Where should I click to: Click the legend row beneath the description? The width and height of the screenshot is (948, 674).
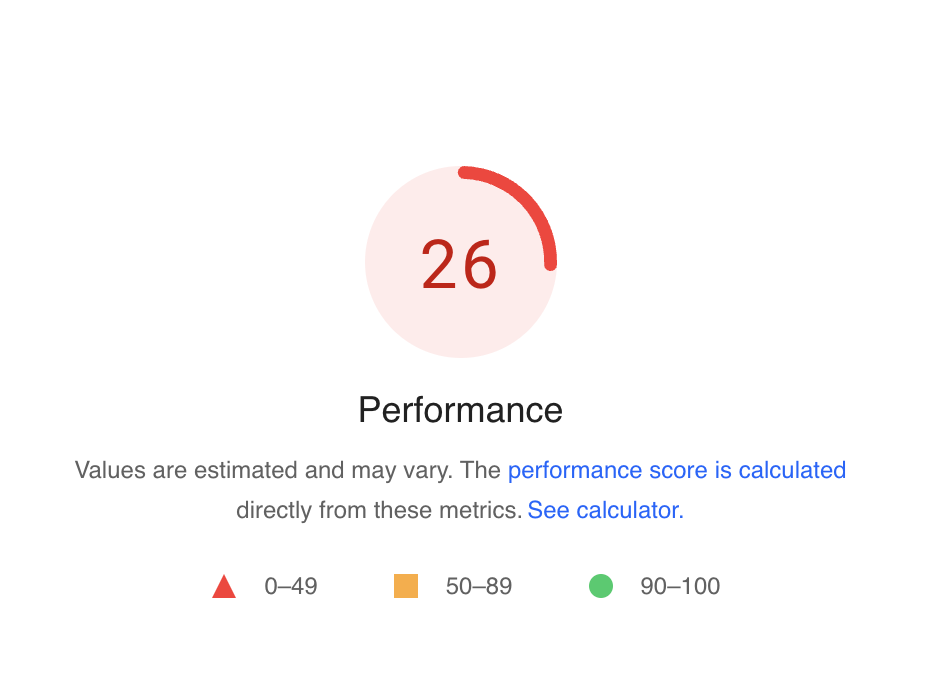[460, 586]
